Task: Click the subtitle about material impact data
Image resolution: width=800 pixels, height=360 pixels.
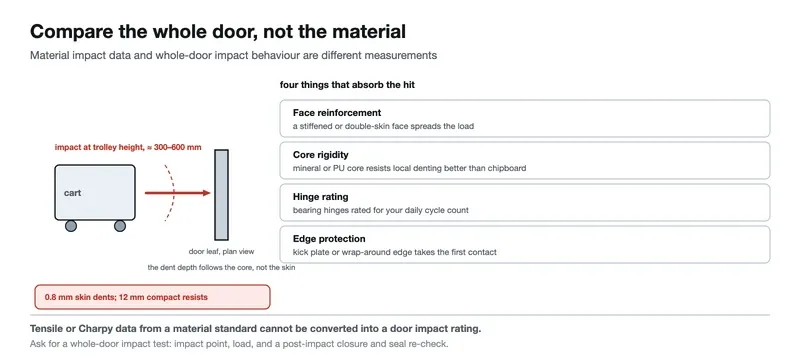Action: point(233,56)
